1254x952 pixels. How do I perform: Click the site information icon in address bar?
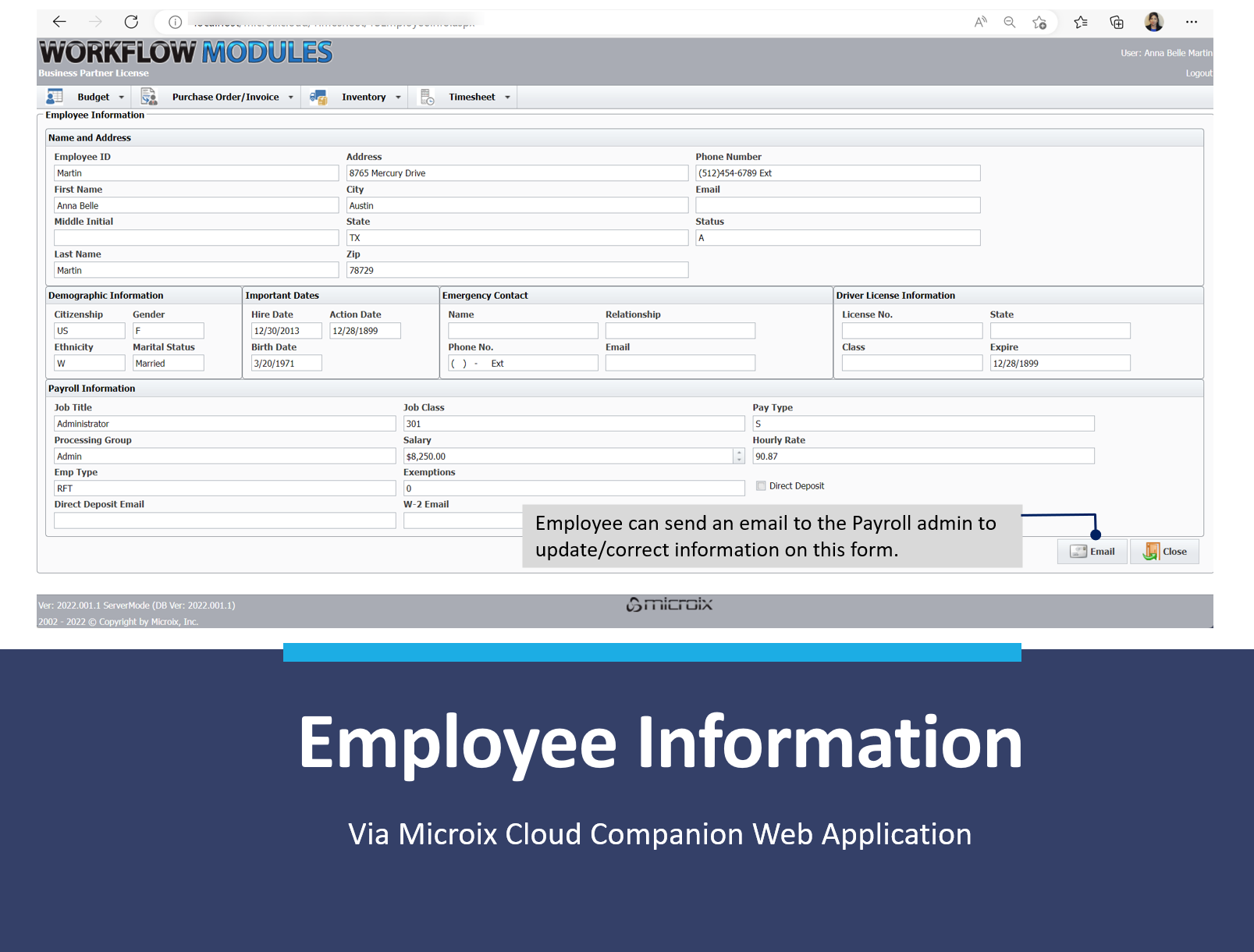click(x=176, y=22)
